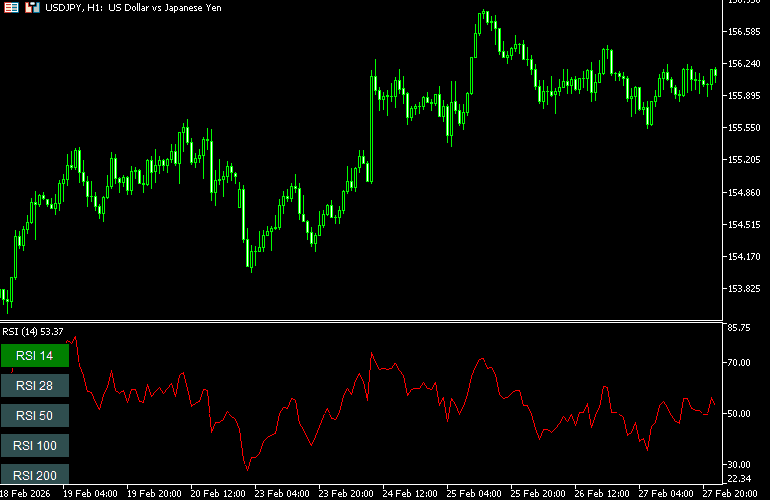
Task: Click the 24 Feb 12:00 time axis label
Action: 411,493
